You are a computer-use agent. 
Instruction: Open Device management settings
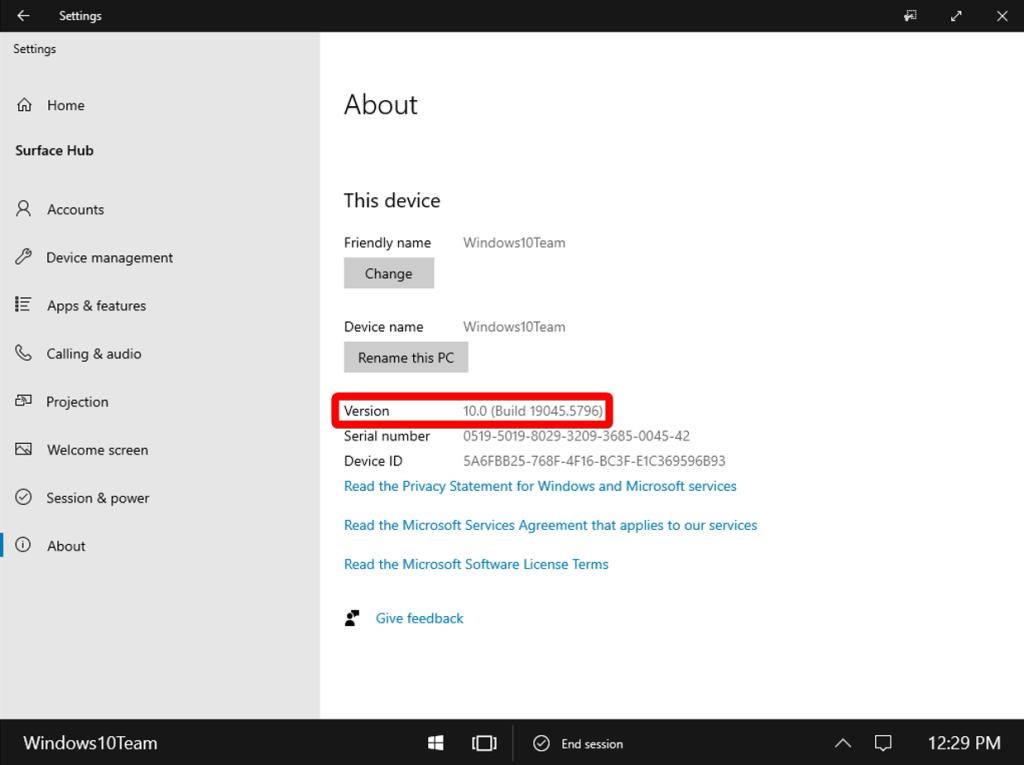pyautogui.click(x=160, y=257)
